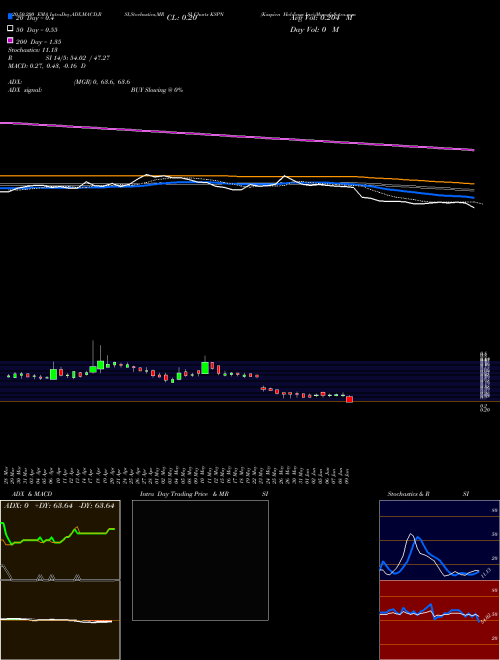Viewport: 500px width, 660px height.
Task: Click the 'Intra Day Trading Price & MR' title
Action: click(184, 494)
